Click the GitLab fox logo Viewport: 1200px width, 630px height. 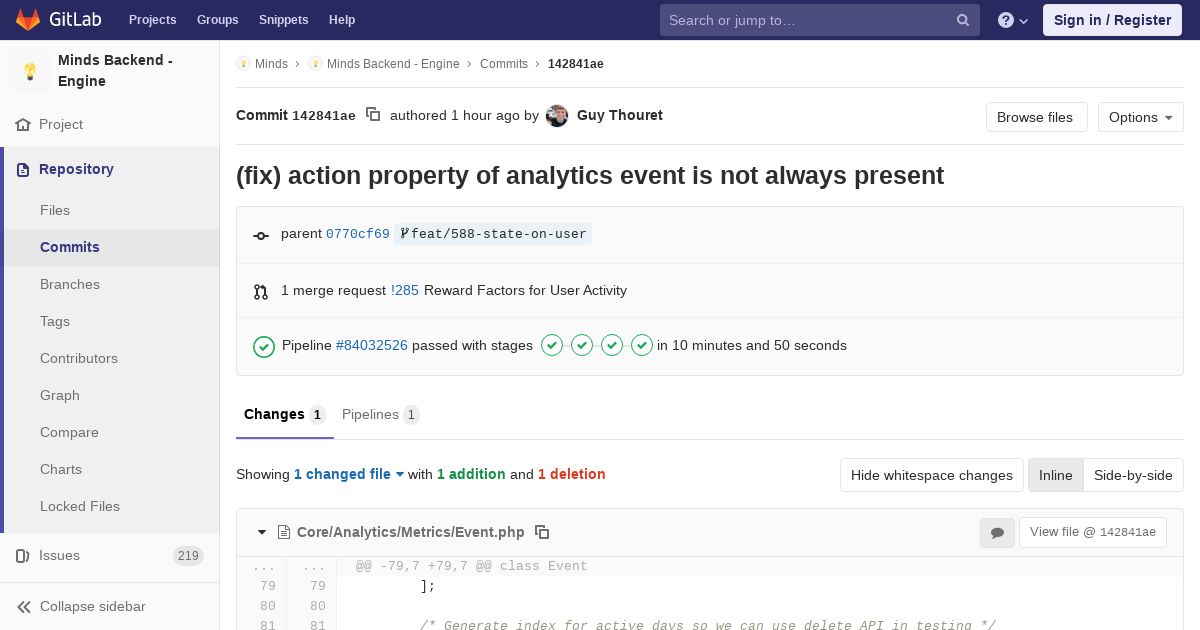tap(28, 20)
